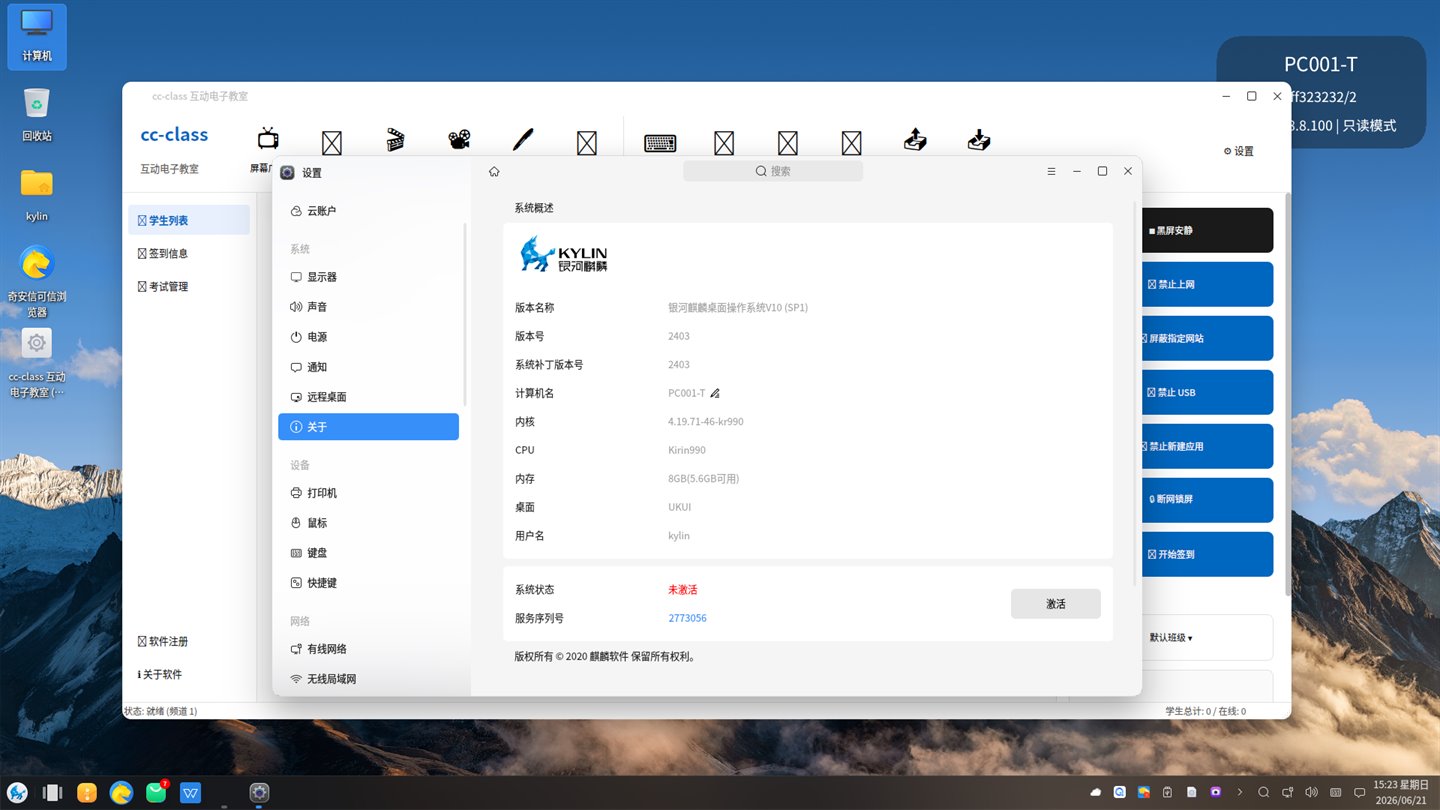Click the 黑屏安静 button in cc-class
The height and width of the screenshot is (810, 1440).
[x=1207, y=230]
